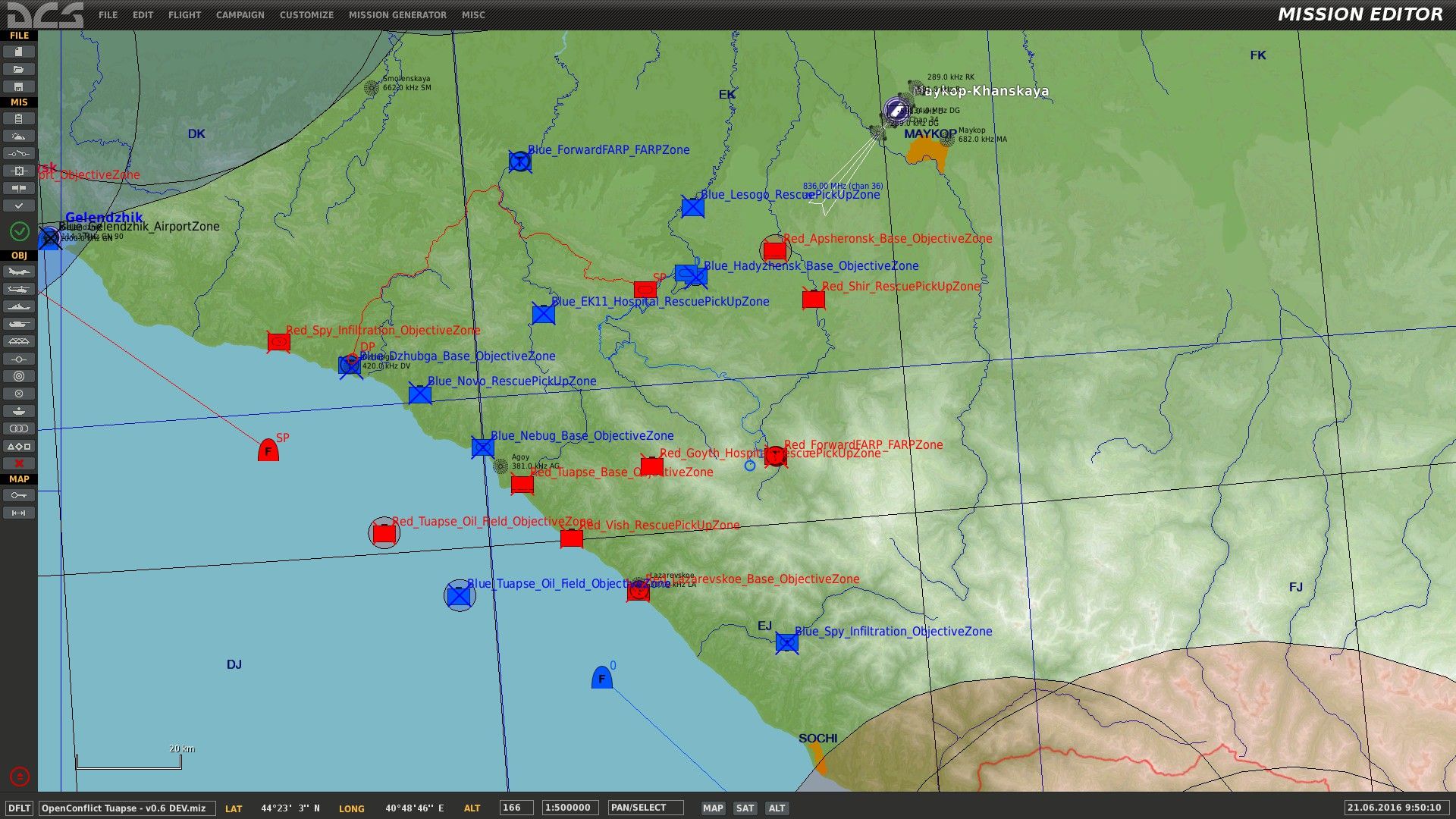The image size is (1456, 819).
Task: Create a new mission file
Action: [x=19, y=52]
